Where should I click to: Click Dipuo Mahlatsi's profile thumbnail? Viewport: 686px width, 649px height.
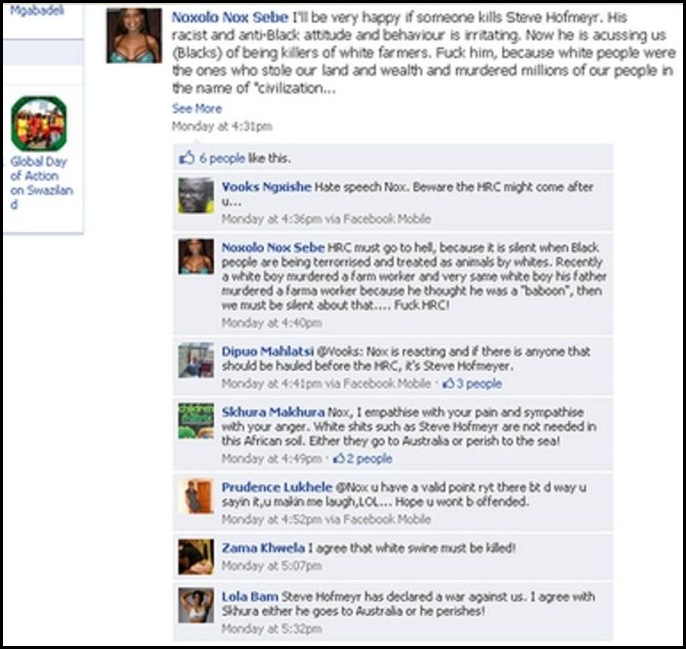(196, 360)
